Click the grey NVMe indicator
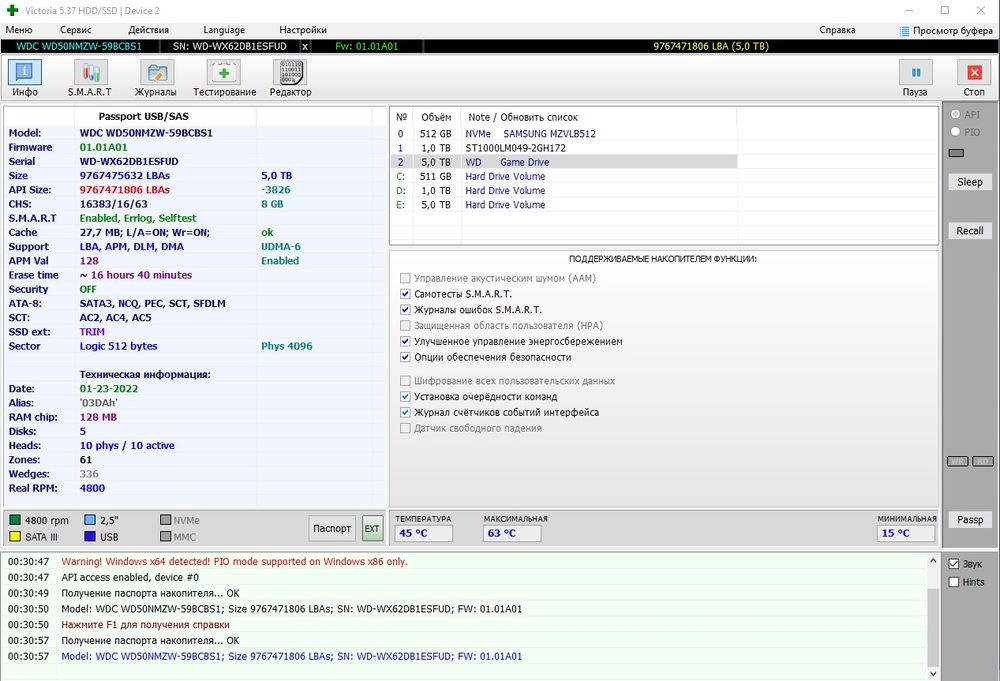 tap(165, 520)
